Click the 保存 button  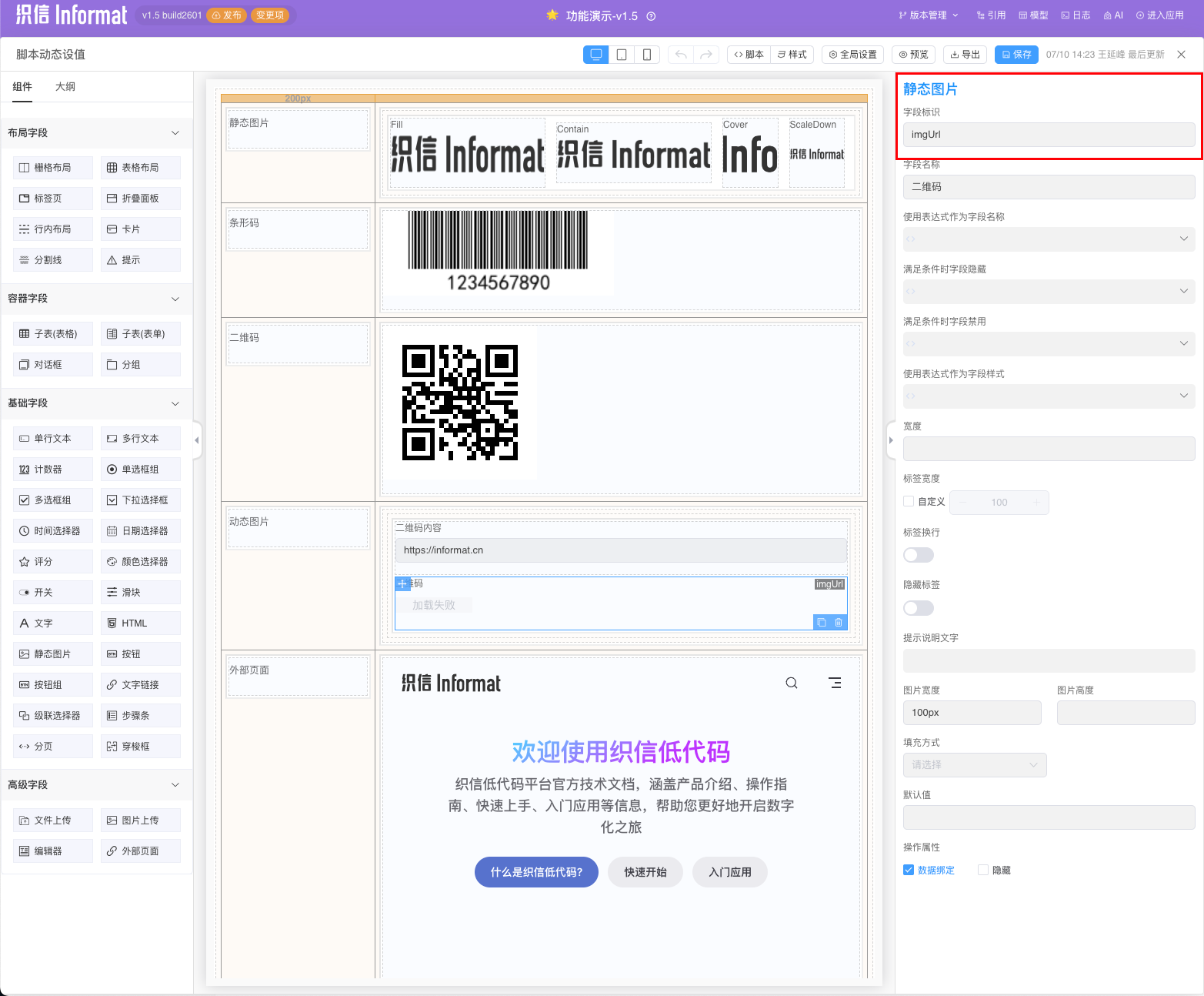(x=1016, y=55)
